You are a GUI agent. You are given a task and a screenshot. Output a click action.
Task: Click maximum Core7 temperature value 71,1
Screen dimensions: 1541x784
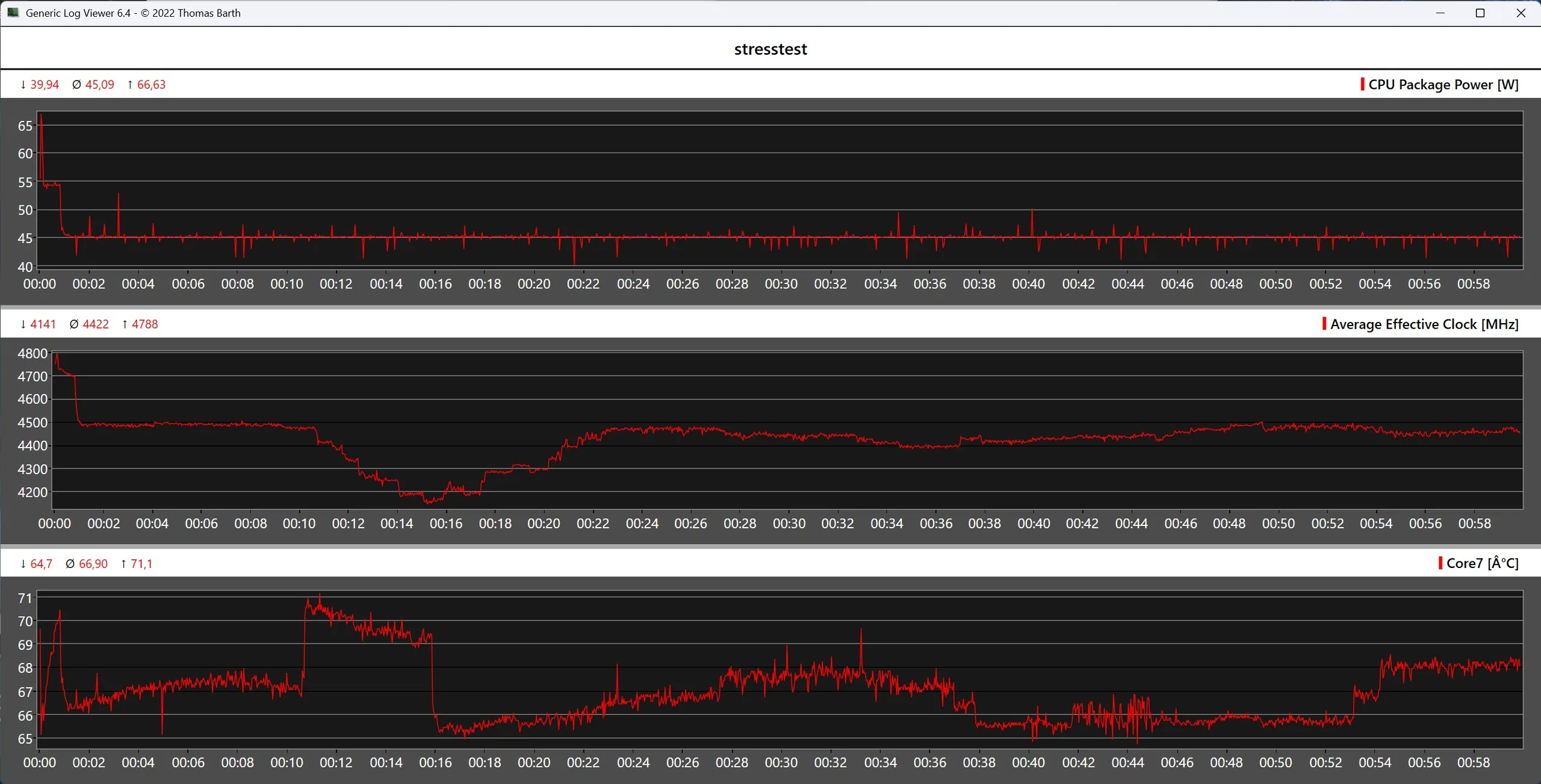[141, 564]
